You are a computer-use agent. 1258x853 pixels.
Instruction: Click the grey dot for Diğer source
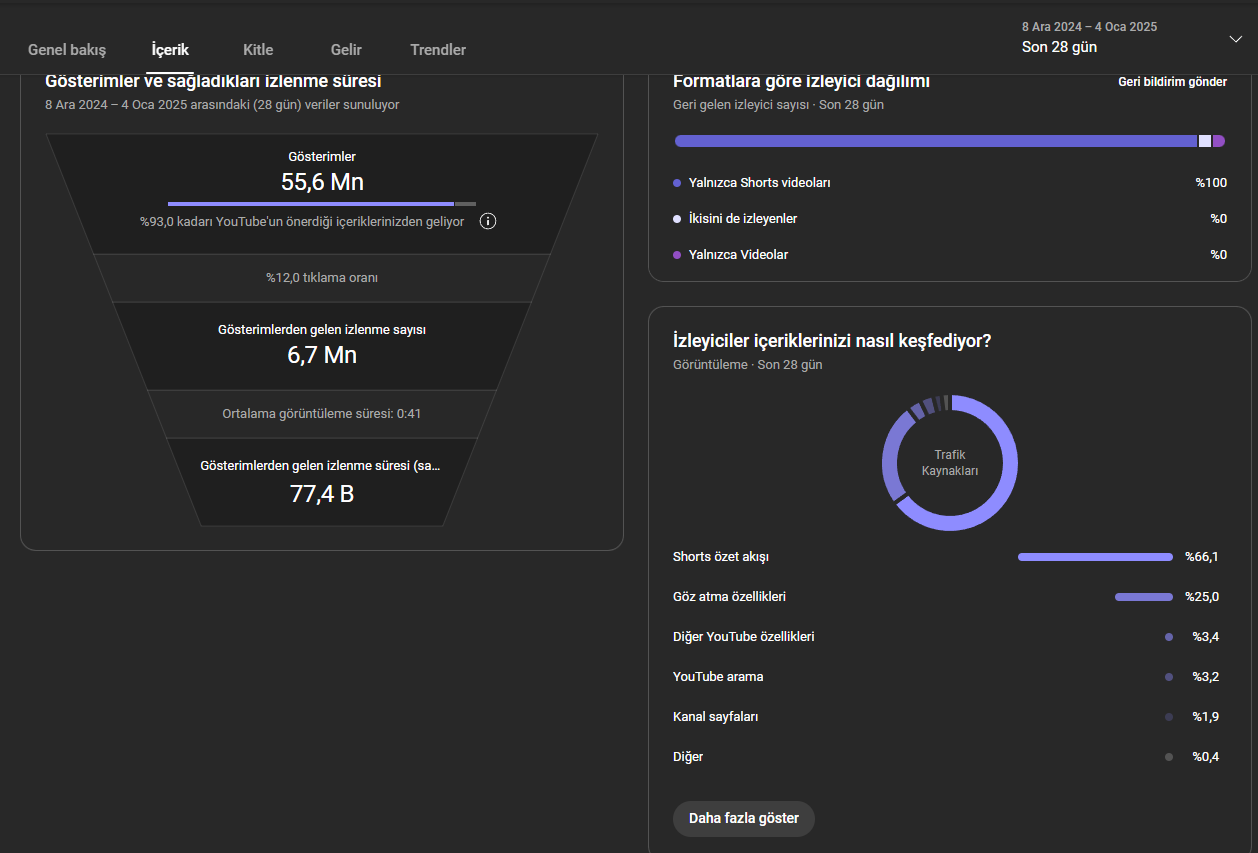click(x=1169, y=757)
